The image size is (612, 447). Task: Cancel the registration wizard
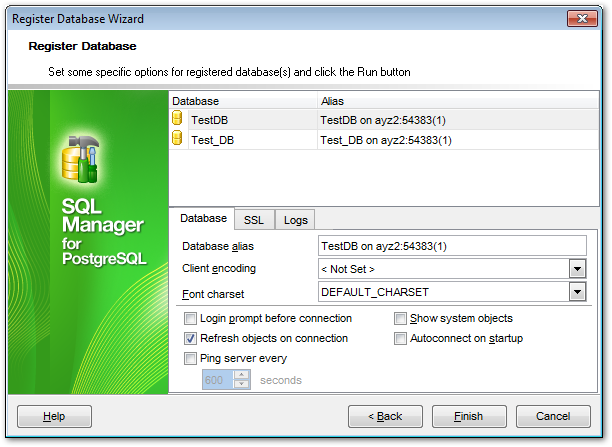pyautogui.click(x=553, y=416)
